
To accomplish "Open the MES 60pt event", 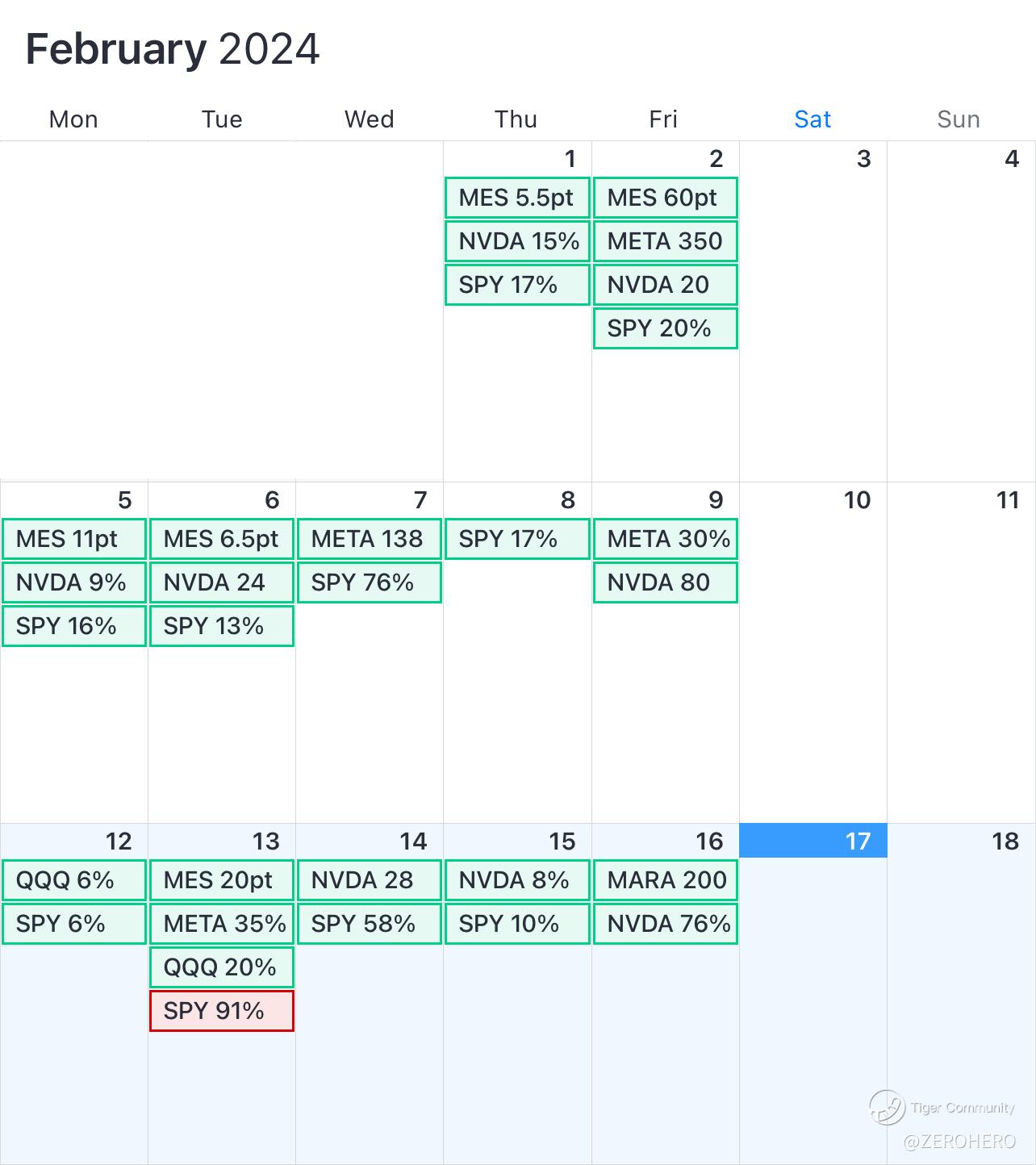I will (666, 198).
